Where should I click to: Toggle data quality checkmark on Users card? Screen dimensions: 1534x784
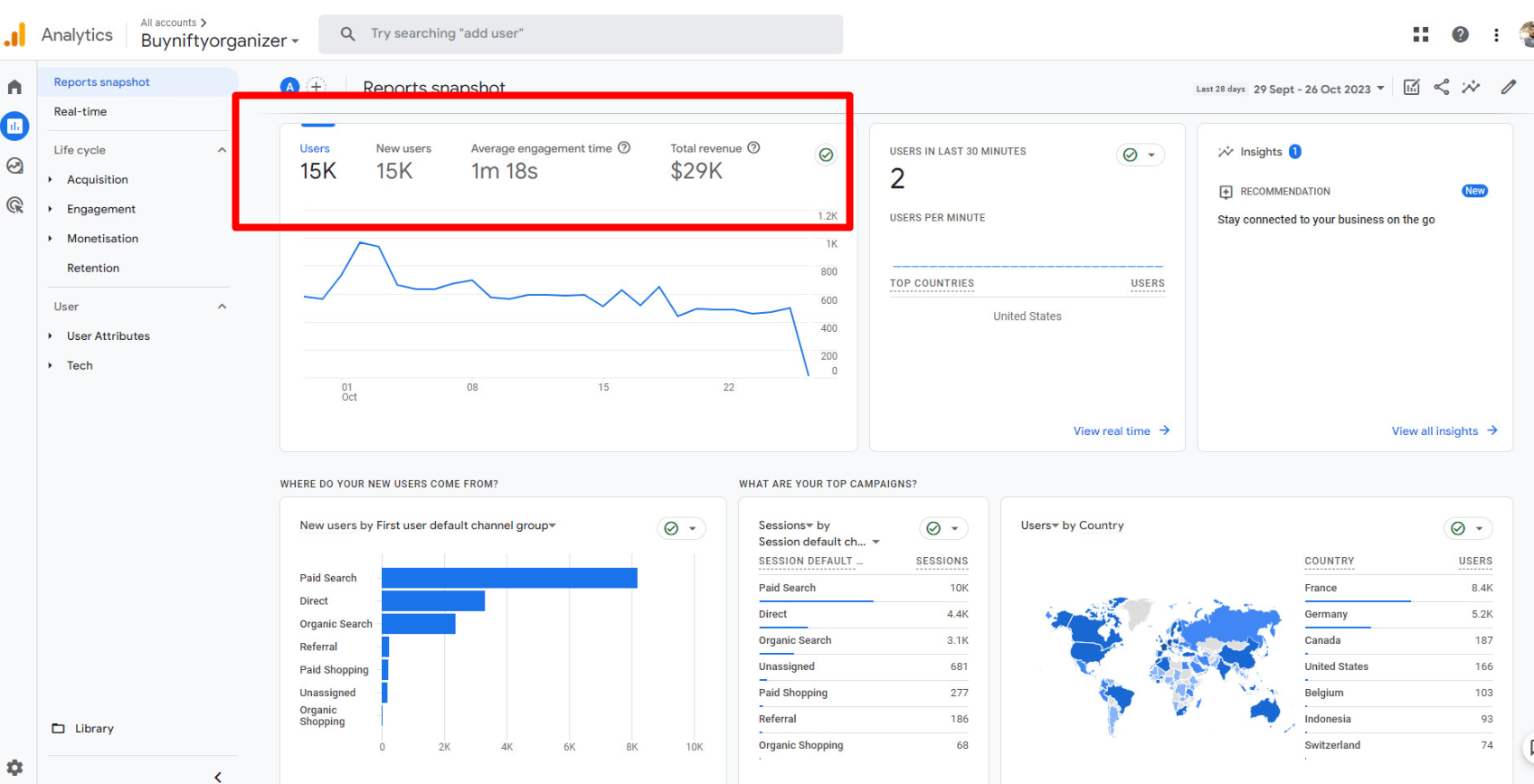click(826, 155)
